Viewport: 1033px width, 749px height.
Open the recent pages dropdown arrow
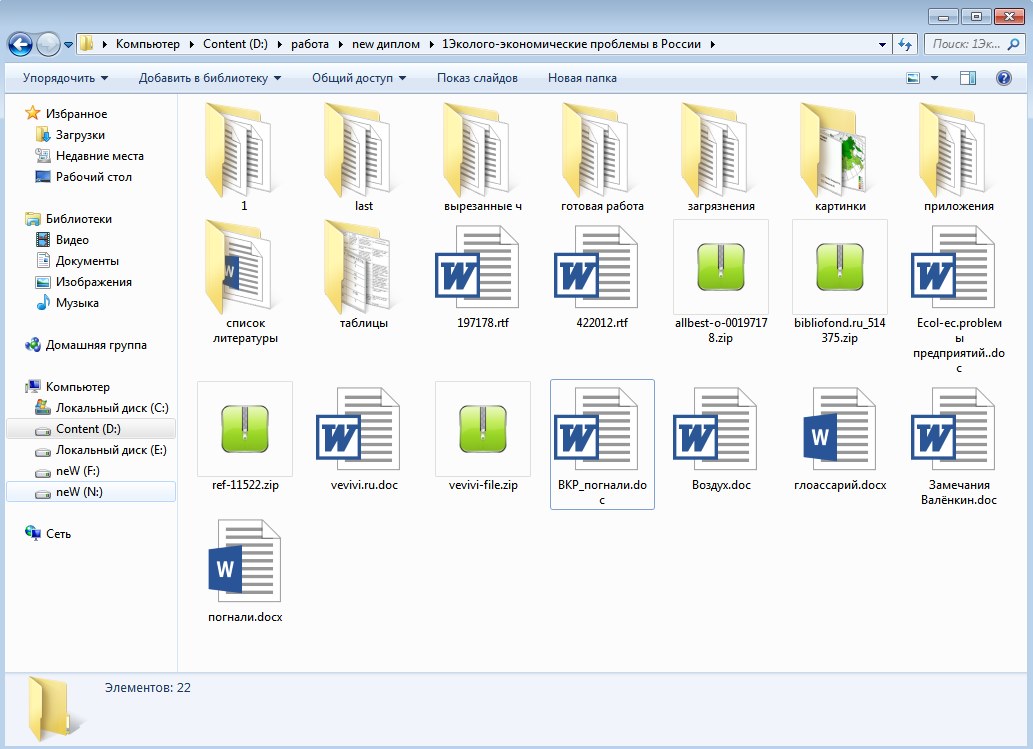pyautogui.click(x=68, y=45)
